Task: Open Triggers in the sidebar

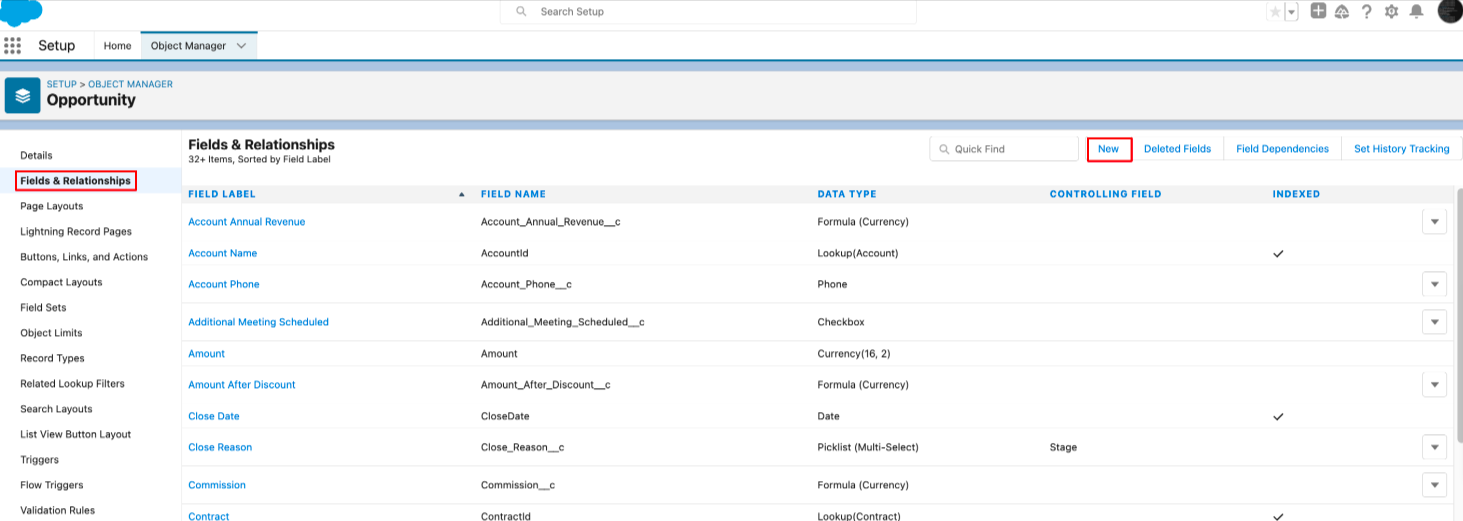Action: (x=39, y=460)
